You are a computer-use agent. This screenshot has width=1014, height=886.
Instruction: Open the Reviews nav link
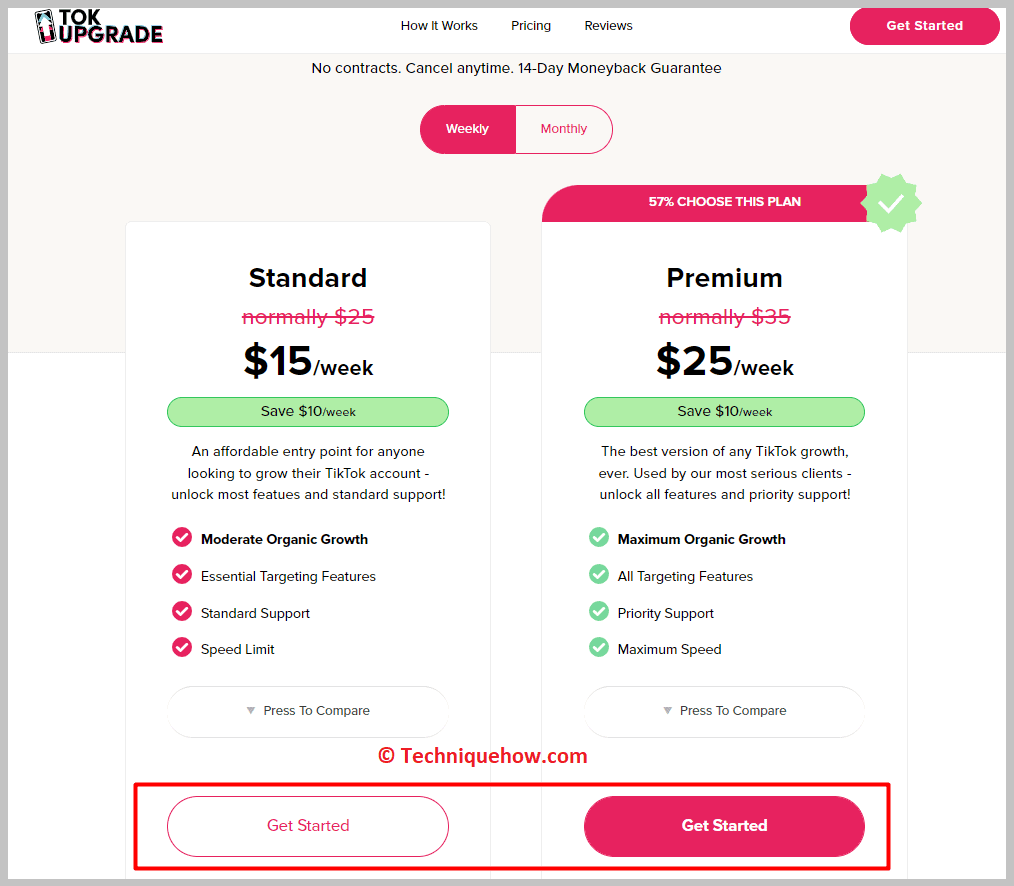tap(609, 26)
